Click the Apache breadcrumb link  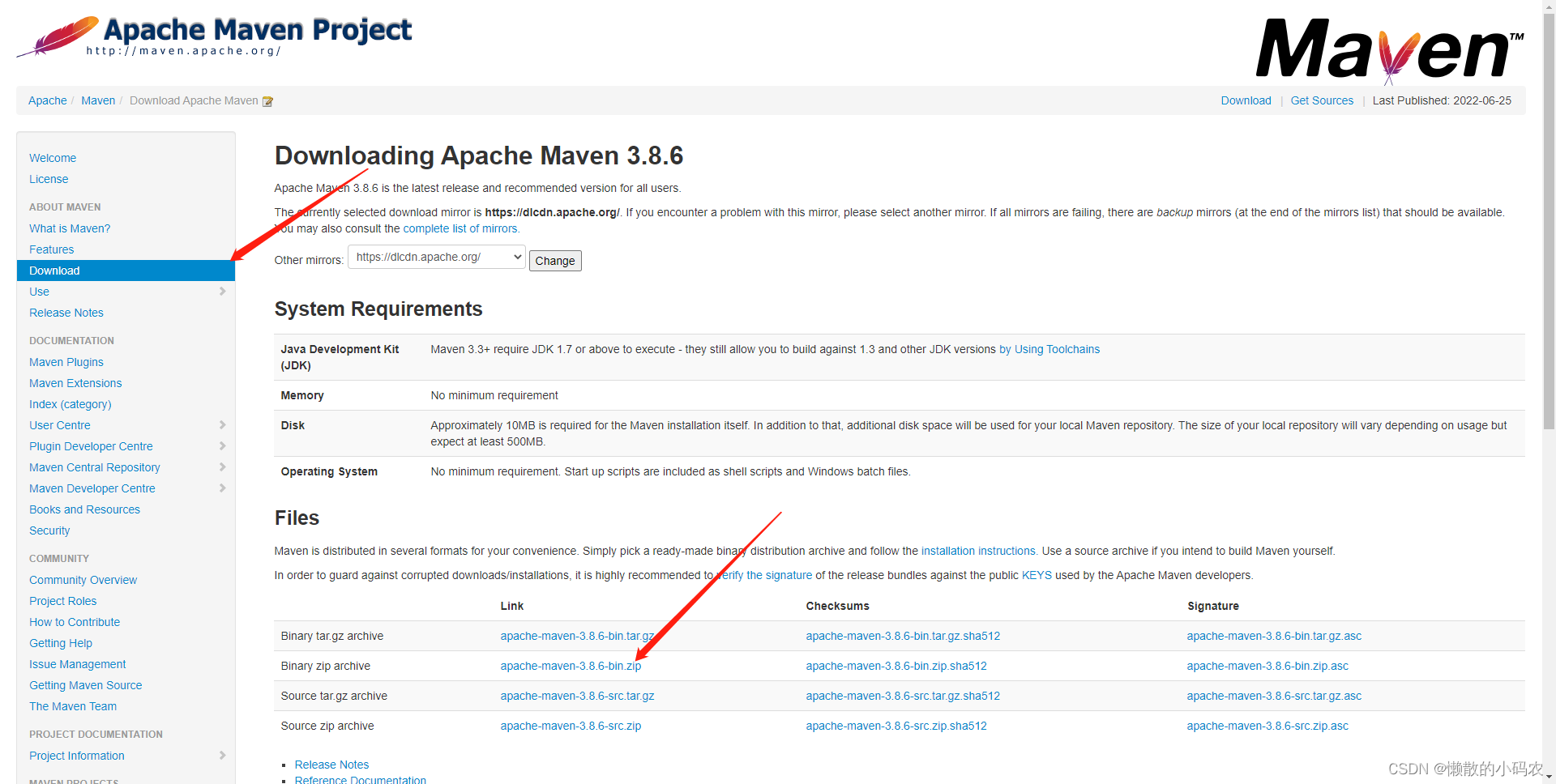click(x=47, y=100)
